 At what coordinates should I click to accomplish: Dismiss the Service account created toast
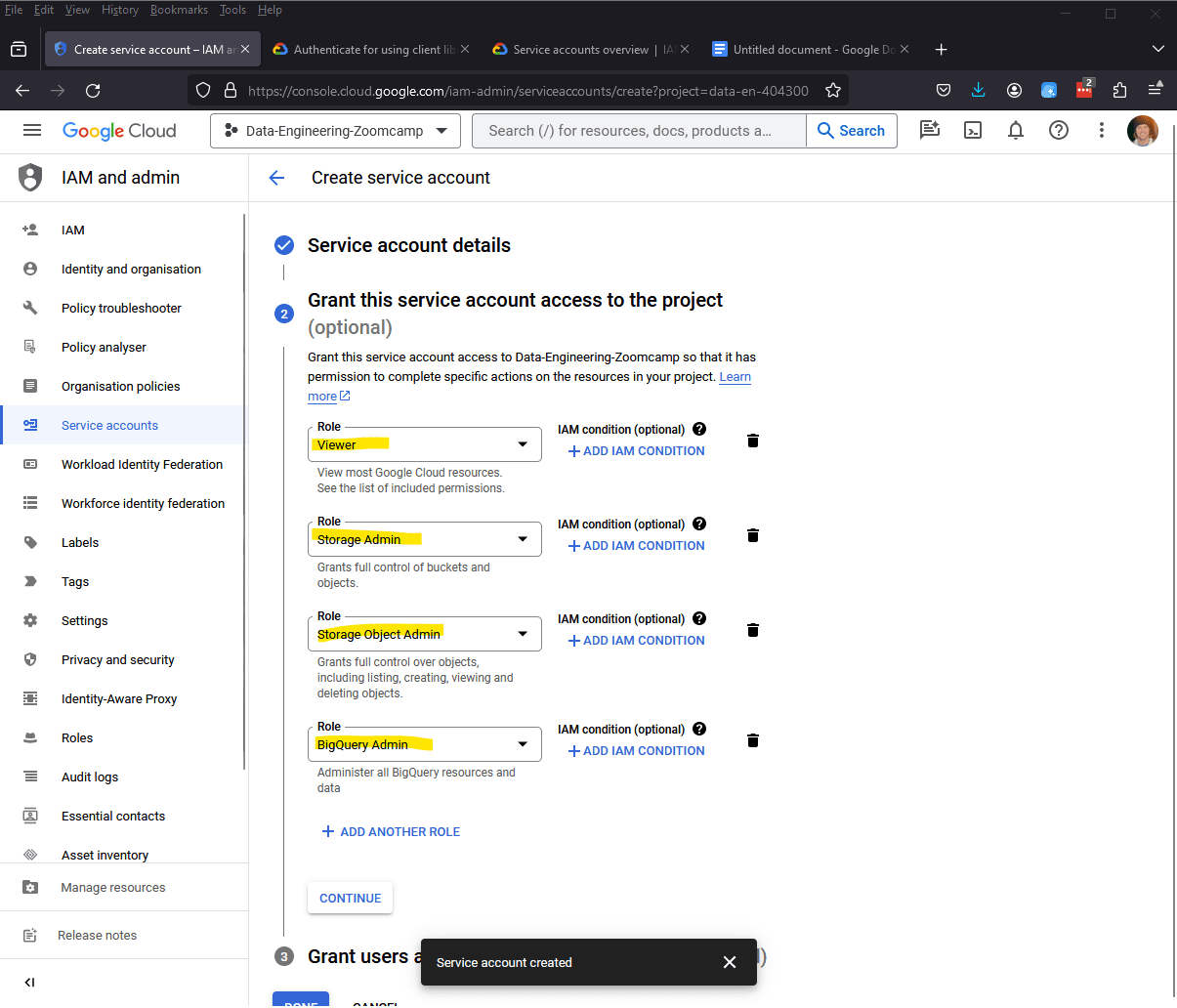730,962
